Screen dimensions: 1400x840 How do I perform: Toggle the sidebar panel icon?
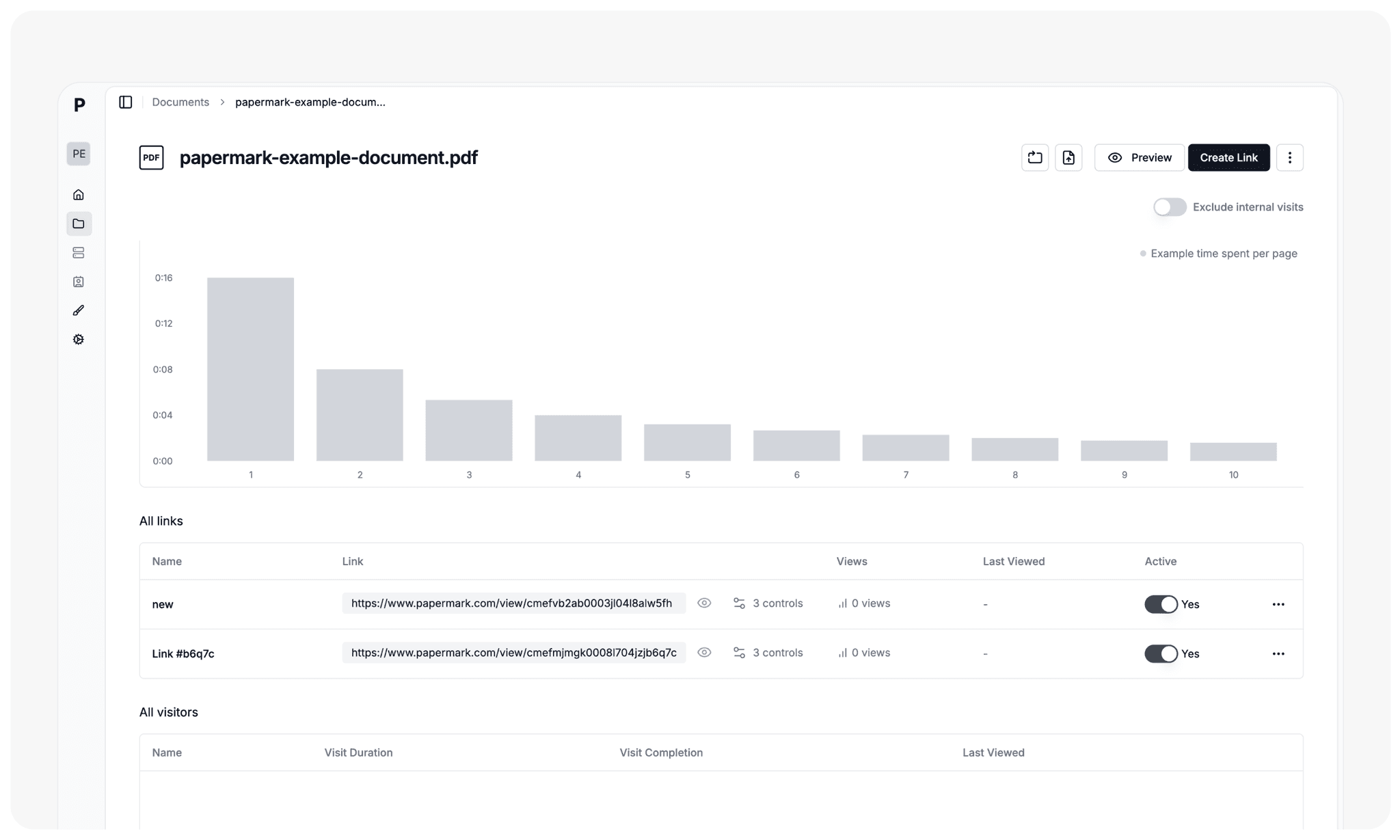(x=125, y=102)
